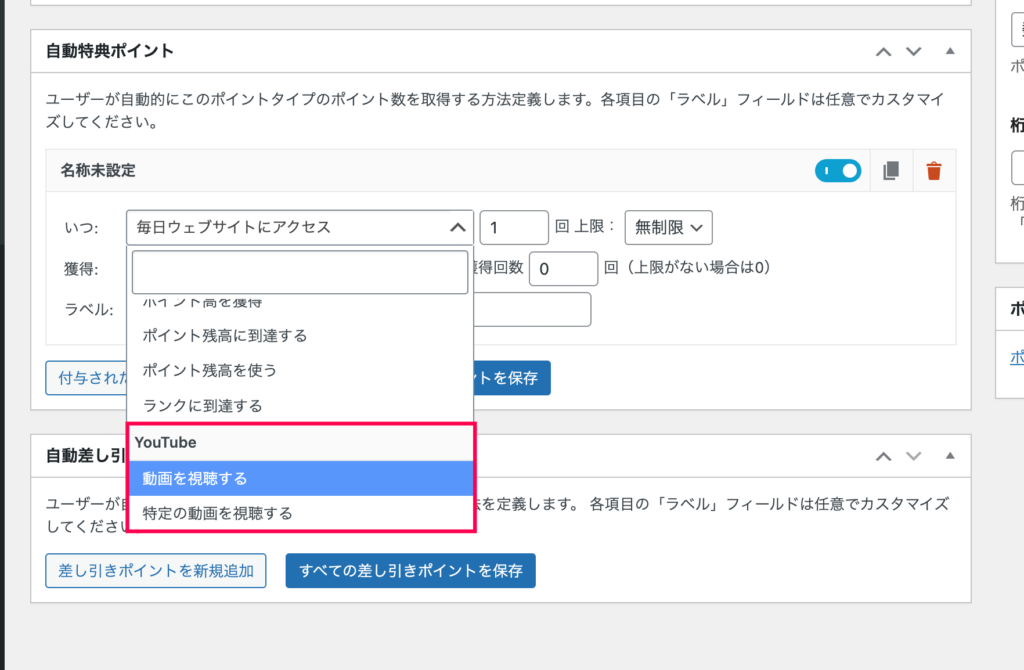Move 自動特典ポイント panel down
1024x670 pixels.
tap(914, 52)
